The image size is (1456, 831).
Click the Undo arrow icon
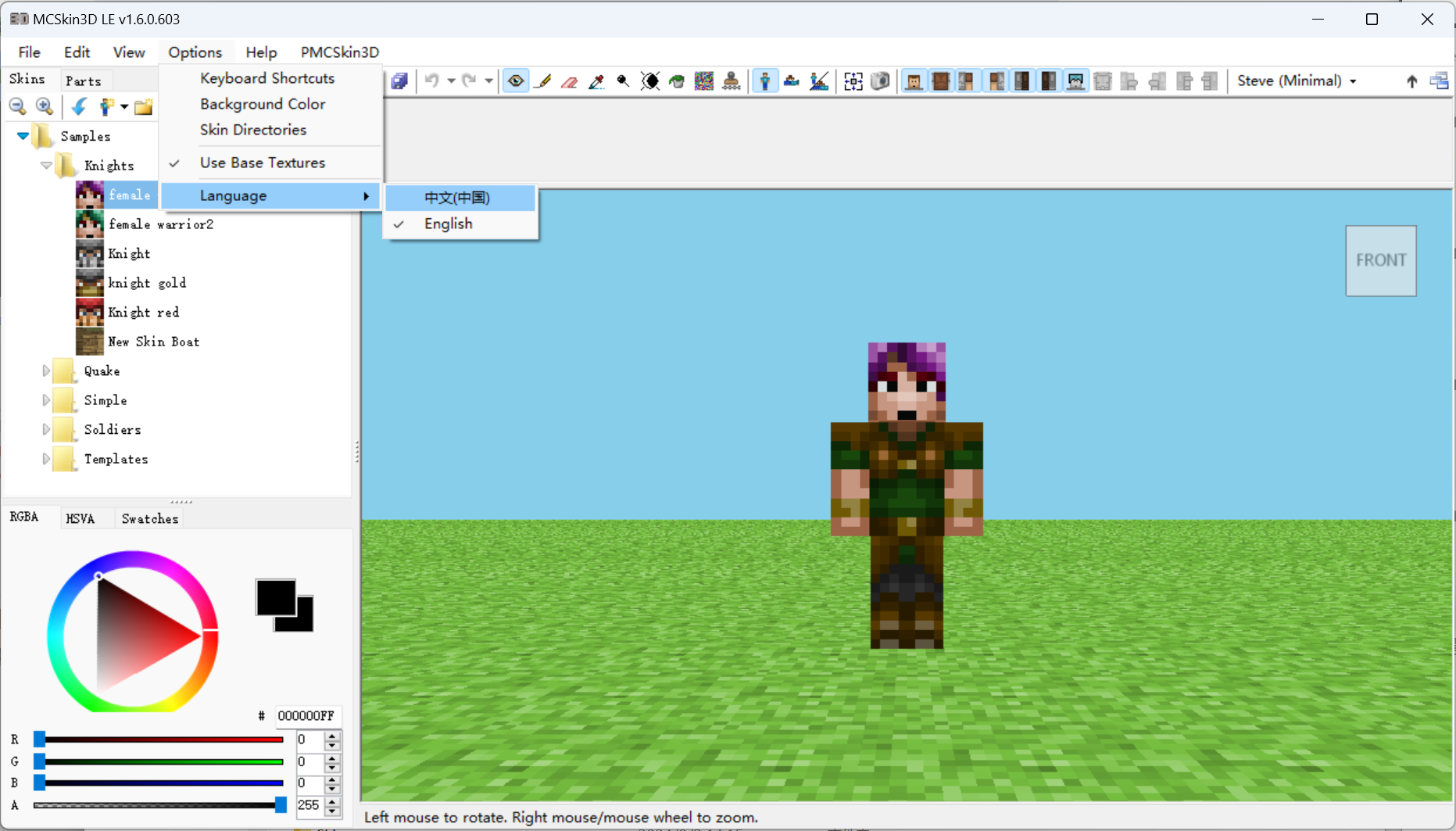pos(432,81)
